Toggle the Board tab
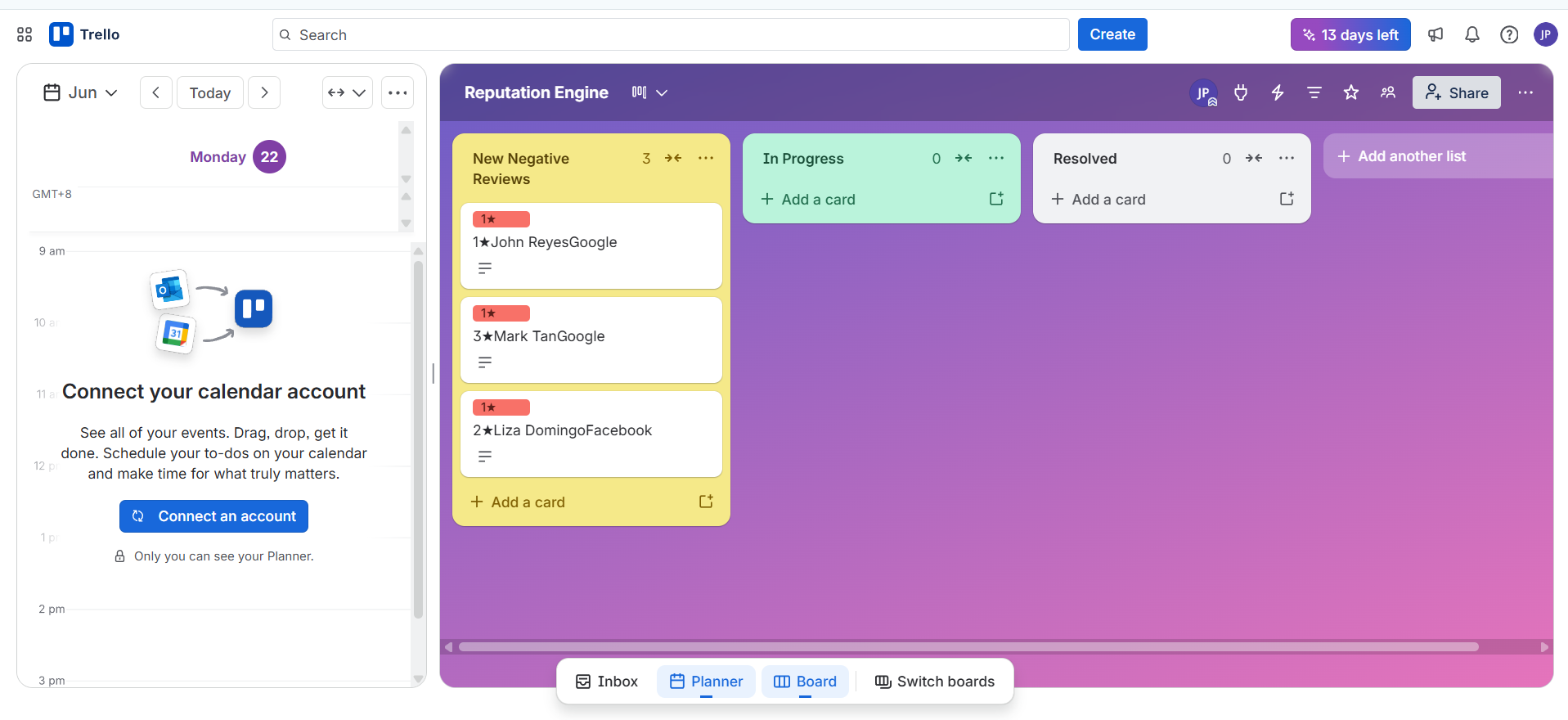 (x=805, y=682)
